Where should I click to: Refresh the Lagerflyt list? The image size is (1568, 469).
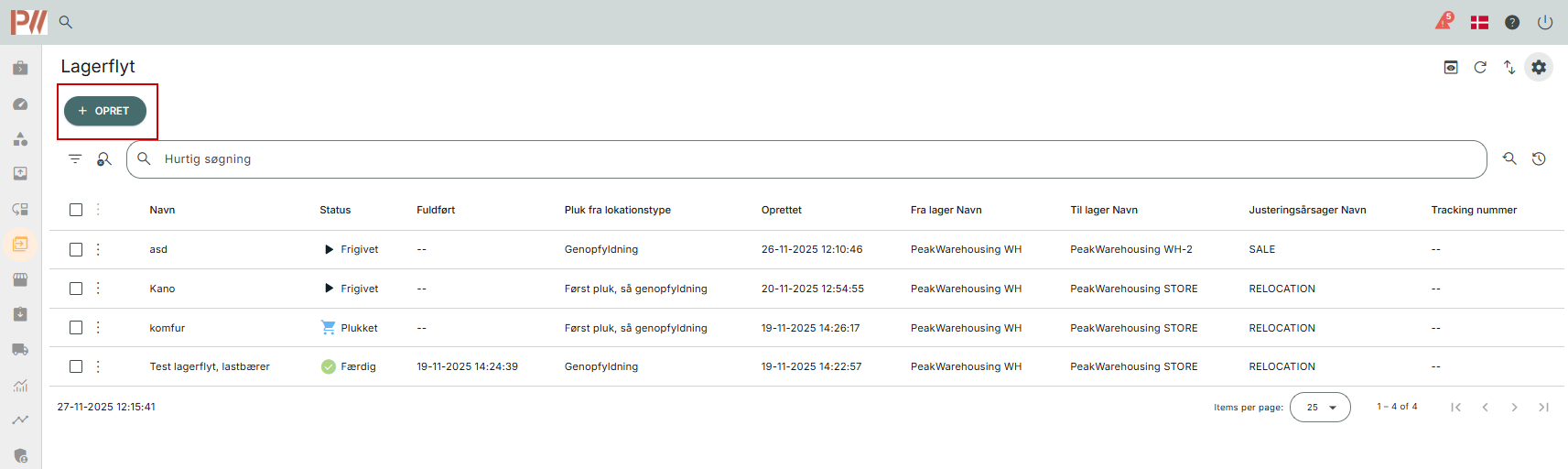point(1480,67)
